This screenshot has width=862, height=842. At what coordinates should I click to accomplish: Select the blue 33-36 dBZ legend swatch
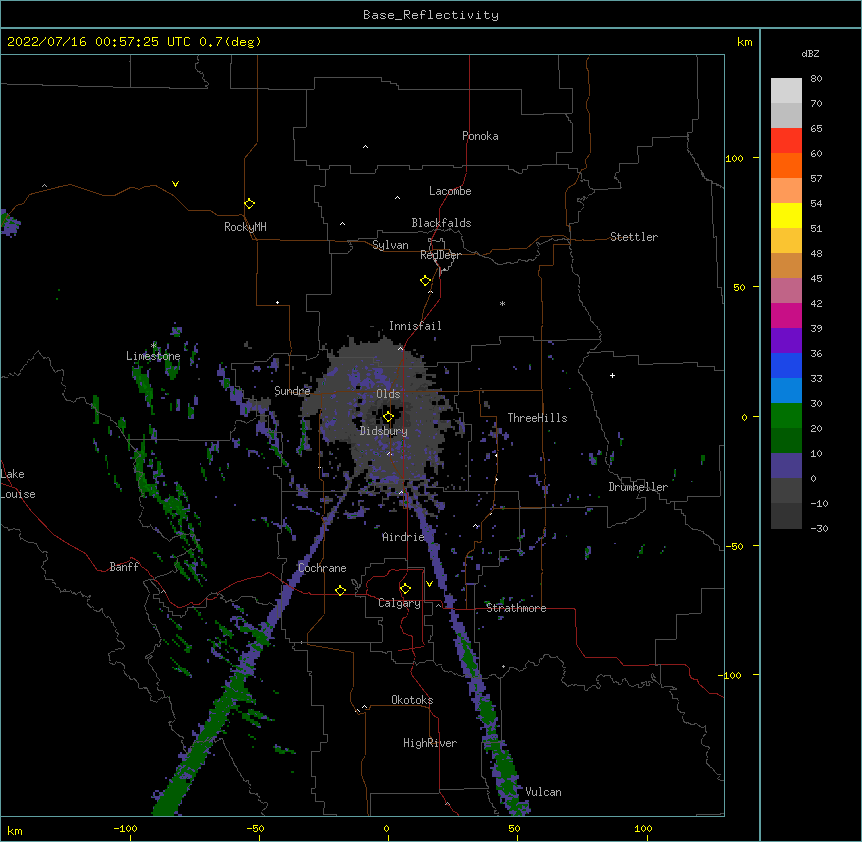tap(786, 365)
